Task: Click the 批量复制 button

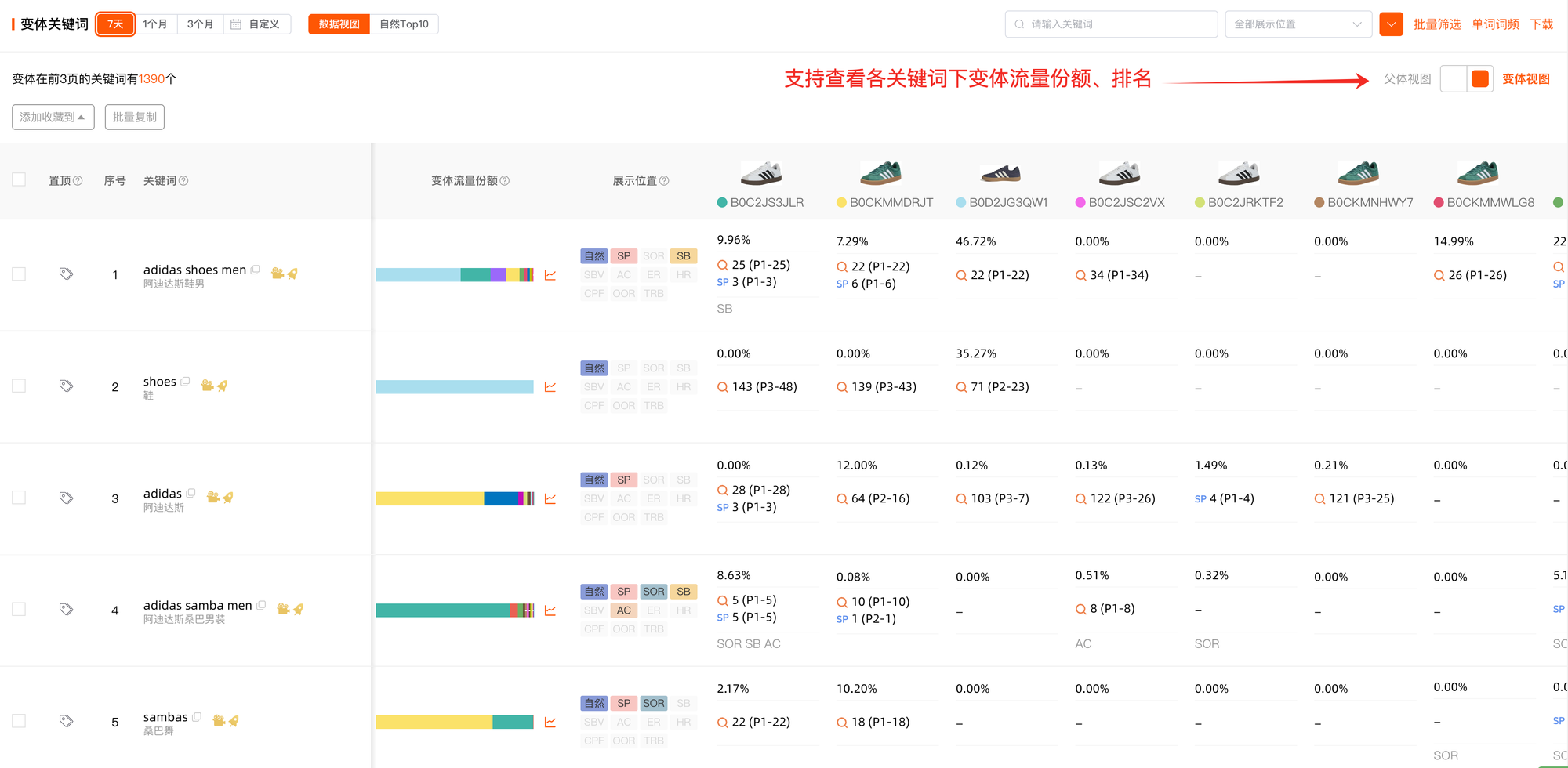Action: (x=134, y=118)
